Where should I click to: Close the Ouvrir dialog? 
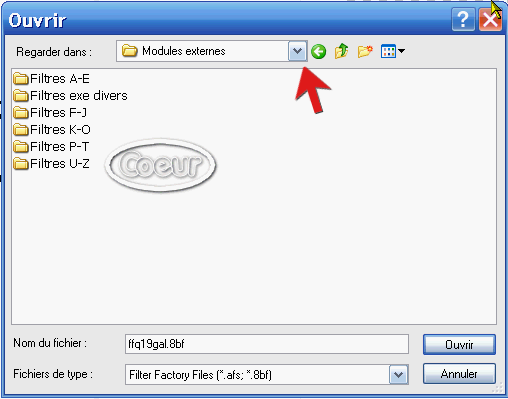pos(490,20)
